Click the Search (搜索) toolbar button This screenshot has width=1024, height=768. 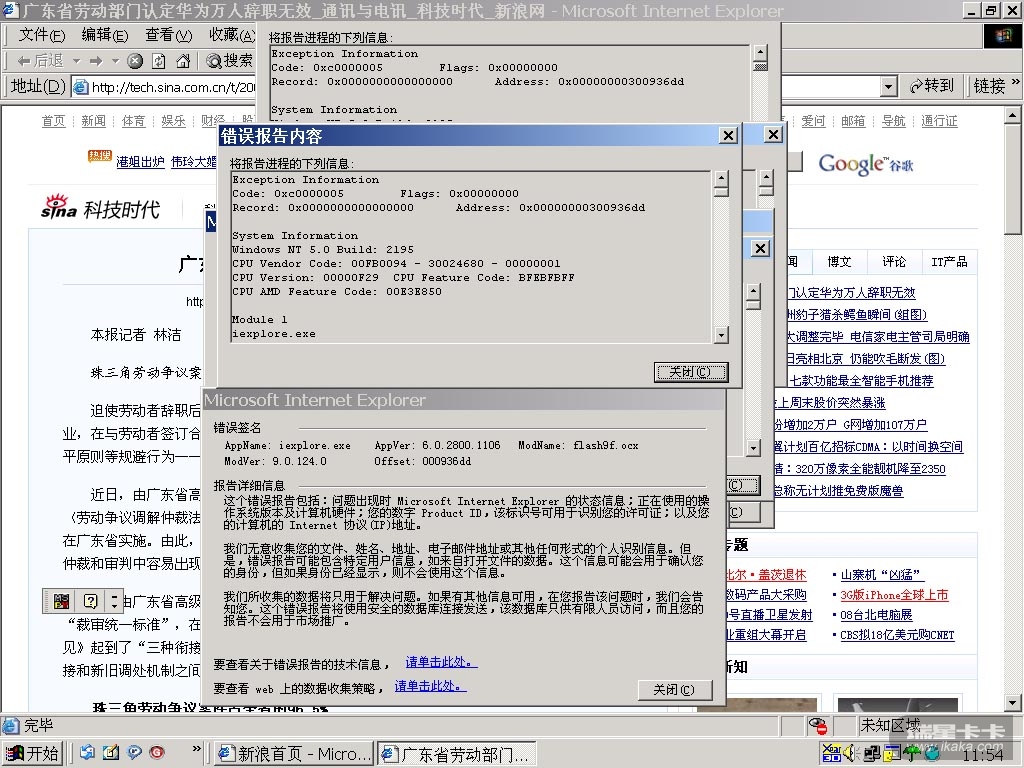(x=229, y=61)
